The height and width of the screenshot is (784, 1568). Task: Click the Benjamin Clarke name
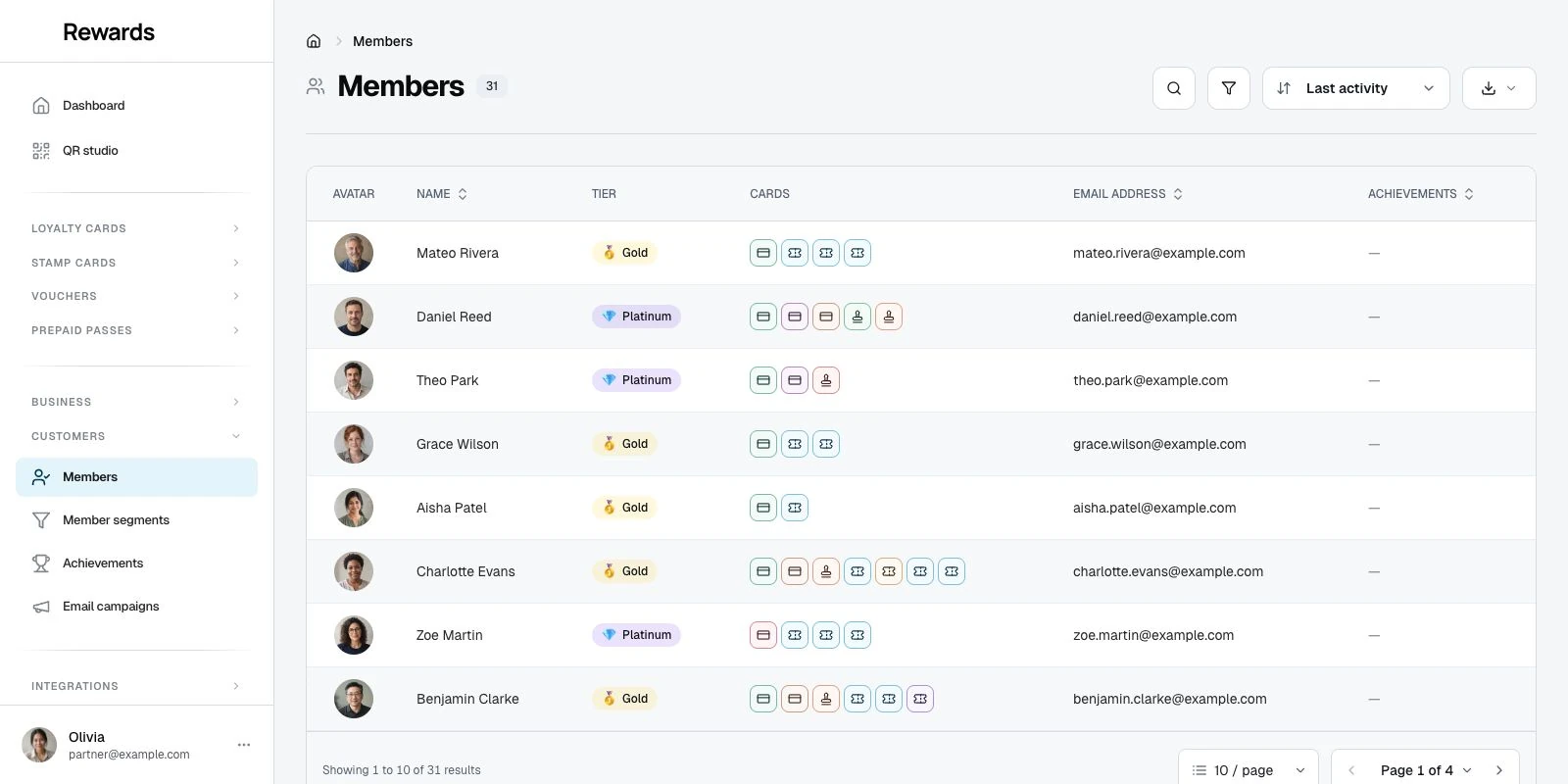tap(467, 699)
